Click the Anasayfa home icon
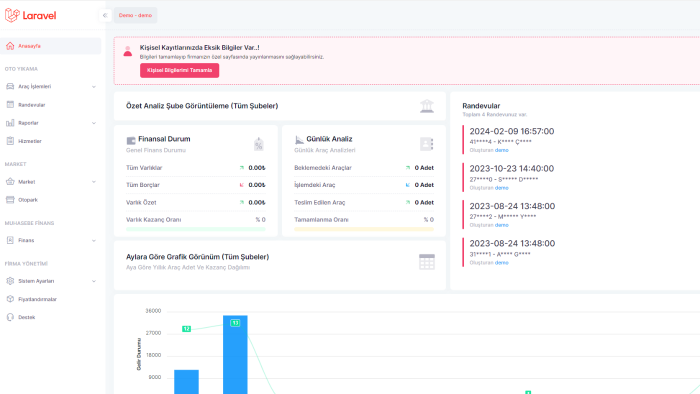The height and width of the screenshot is (394, 700). click(x=10, y=46)
